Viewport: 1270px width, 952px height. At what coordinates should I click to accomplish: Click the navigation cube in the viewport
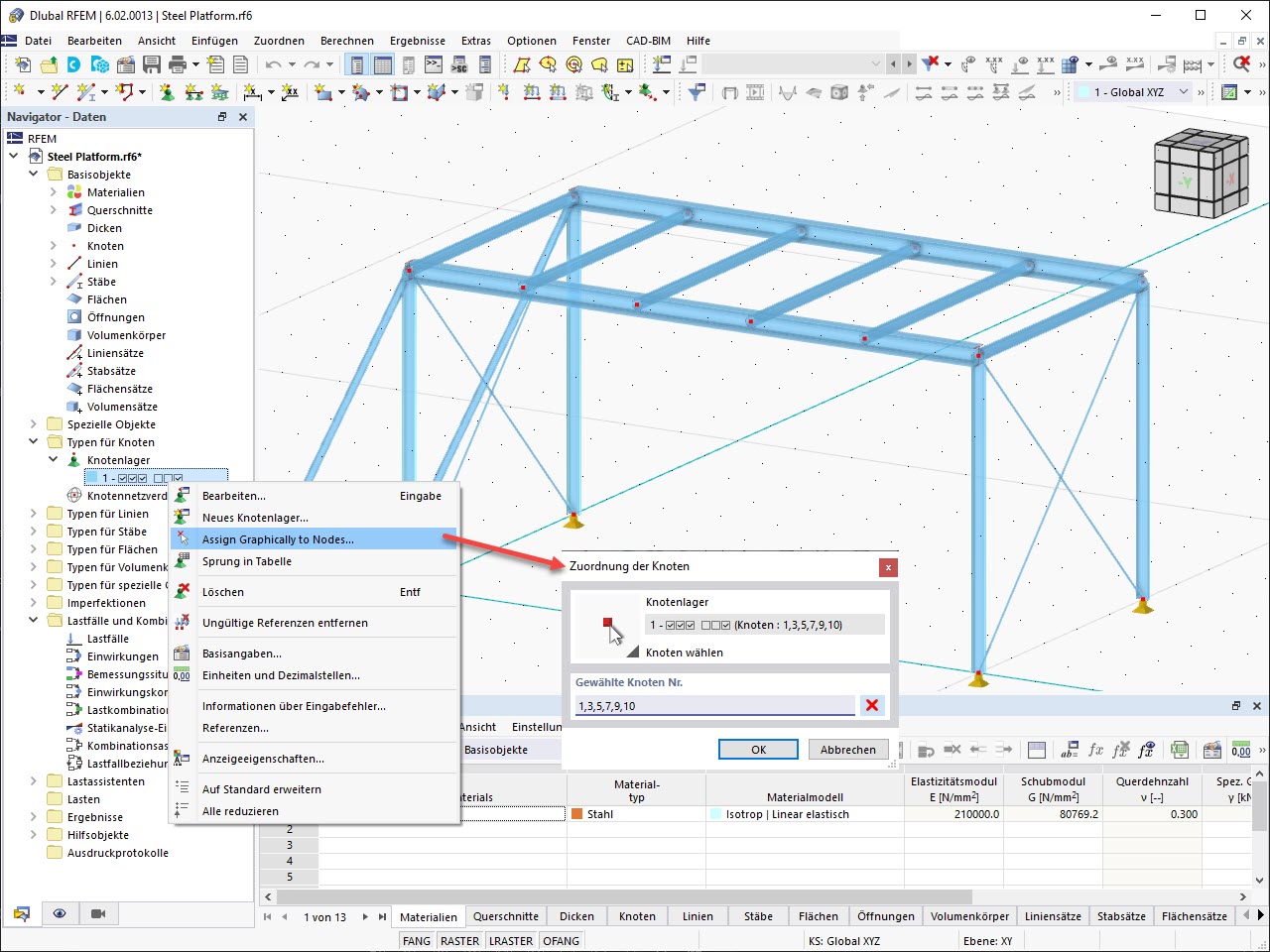pos(1200,176)
